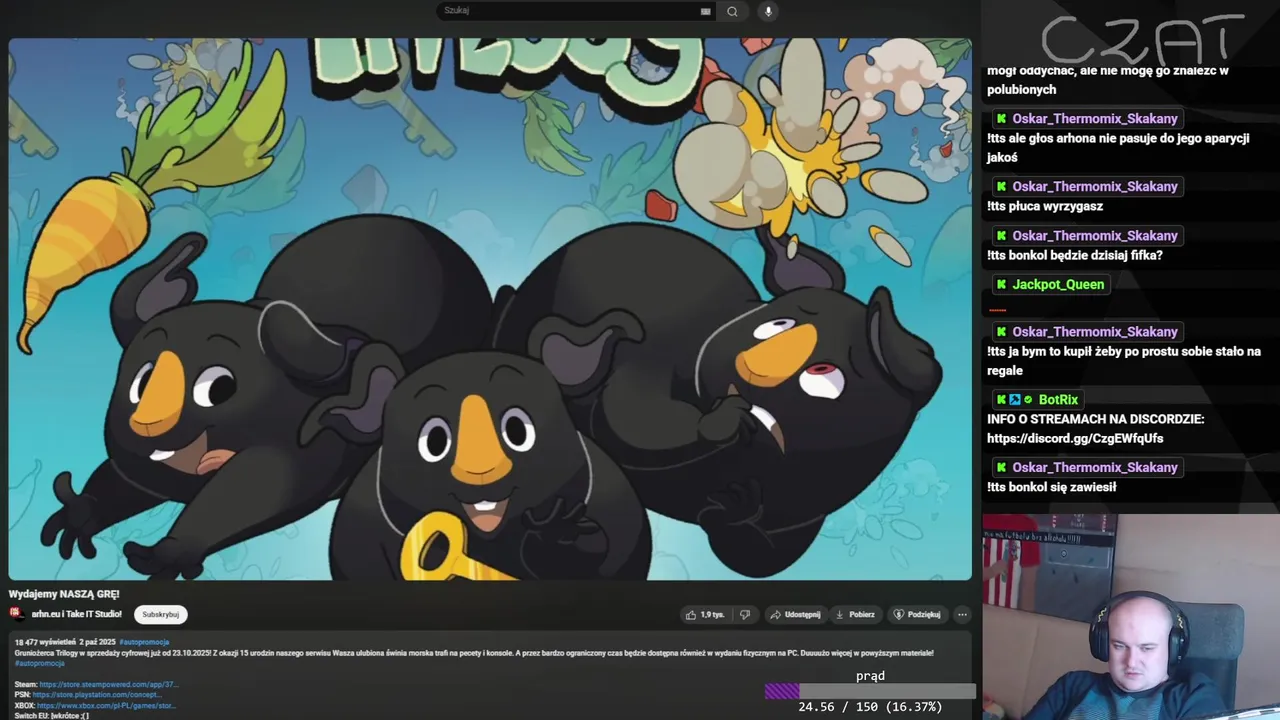Activate voice search microphone icon

[768, 11]
